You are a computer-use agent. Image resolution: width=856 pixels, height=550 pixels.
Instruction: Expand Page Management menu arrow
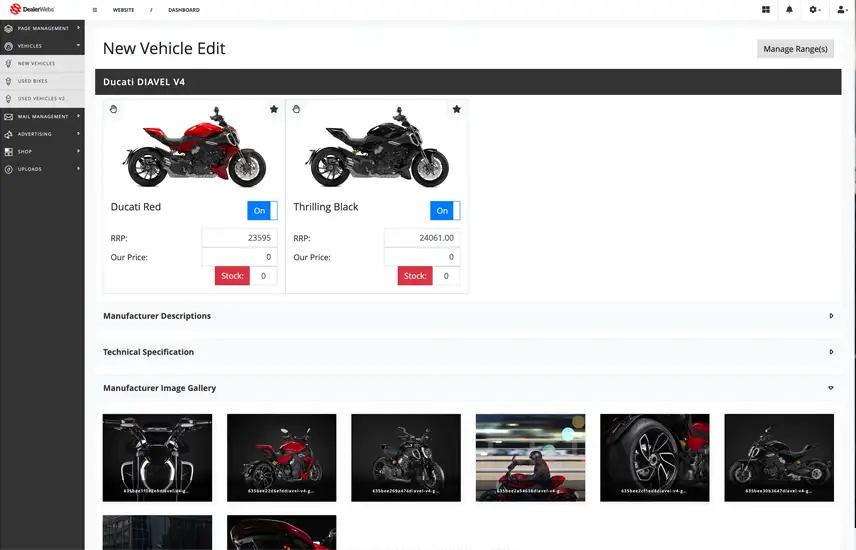[x=79, y=28]
